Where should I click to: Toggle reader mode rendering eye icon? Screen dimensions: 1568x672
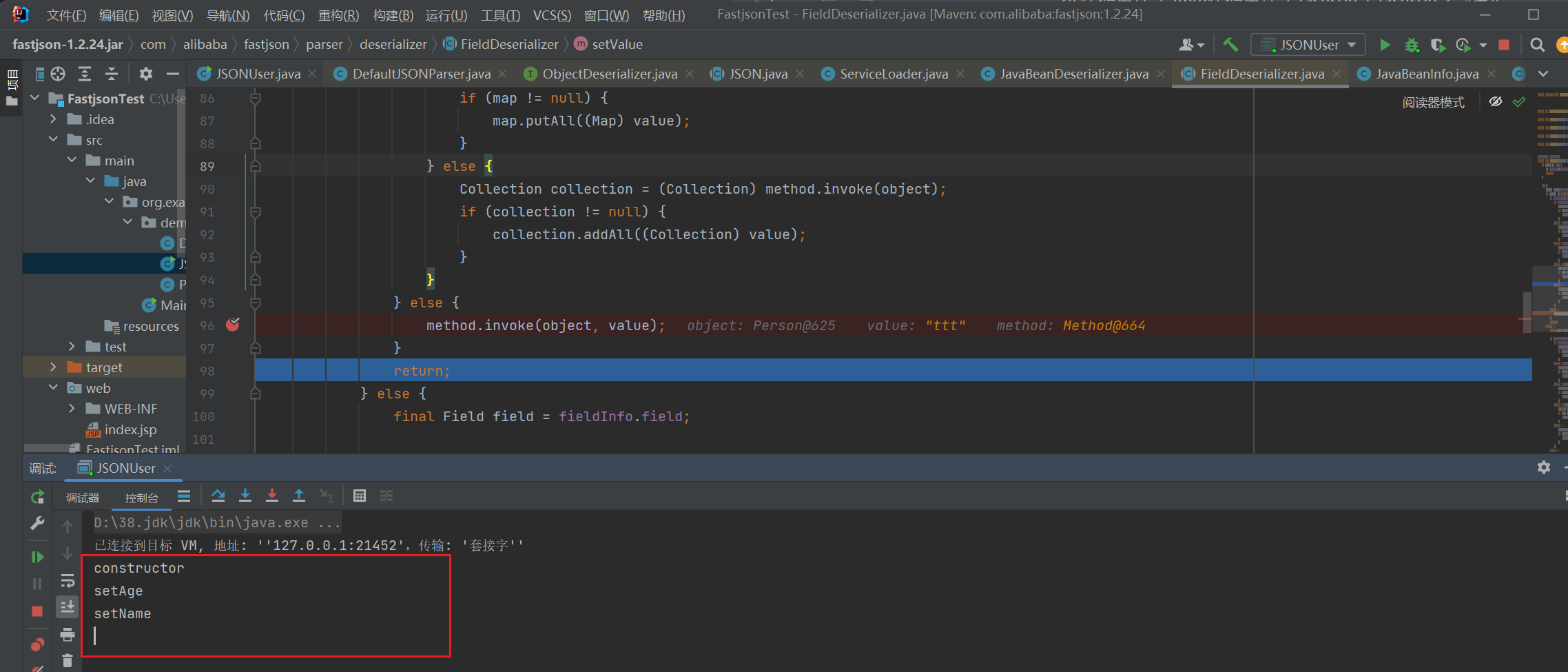[x=1495, y=102]
